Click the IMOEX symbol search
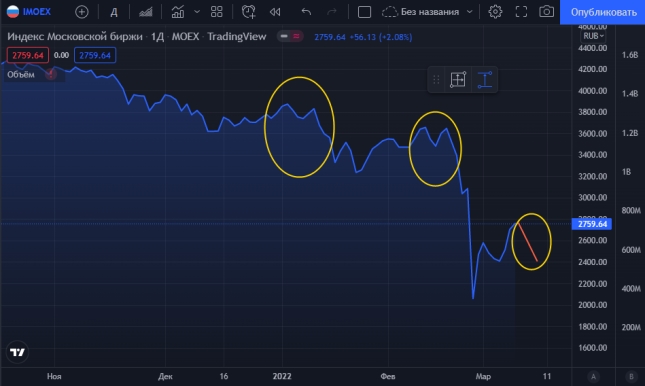This screenshot has height=386, width=645. (28, 12)
